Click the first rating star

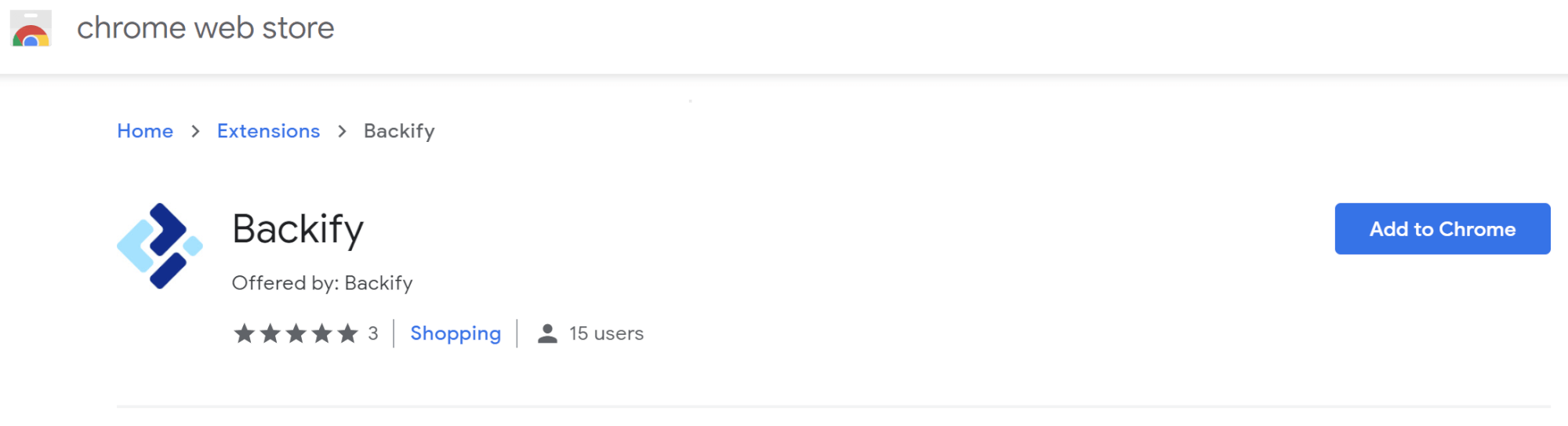pos(245,333)
